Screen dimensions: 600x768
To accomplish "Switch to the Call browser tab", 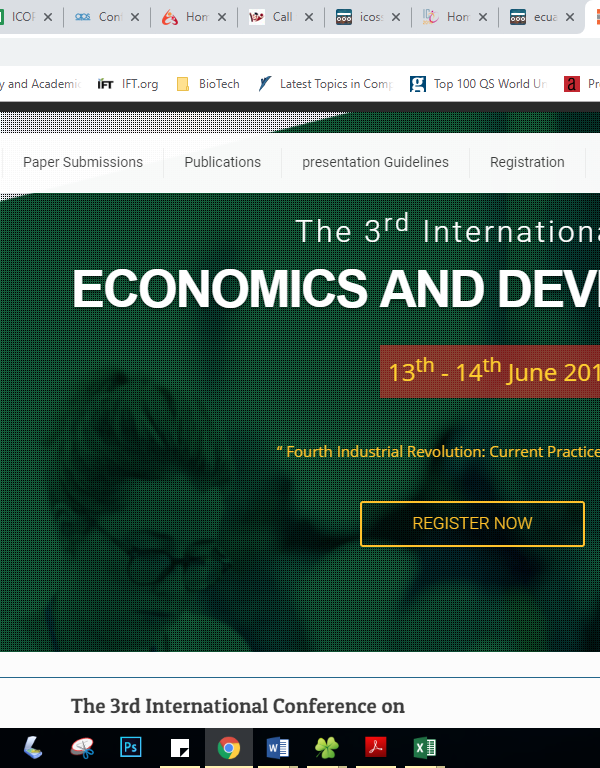I will click(272, 17).
